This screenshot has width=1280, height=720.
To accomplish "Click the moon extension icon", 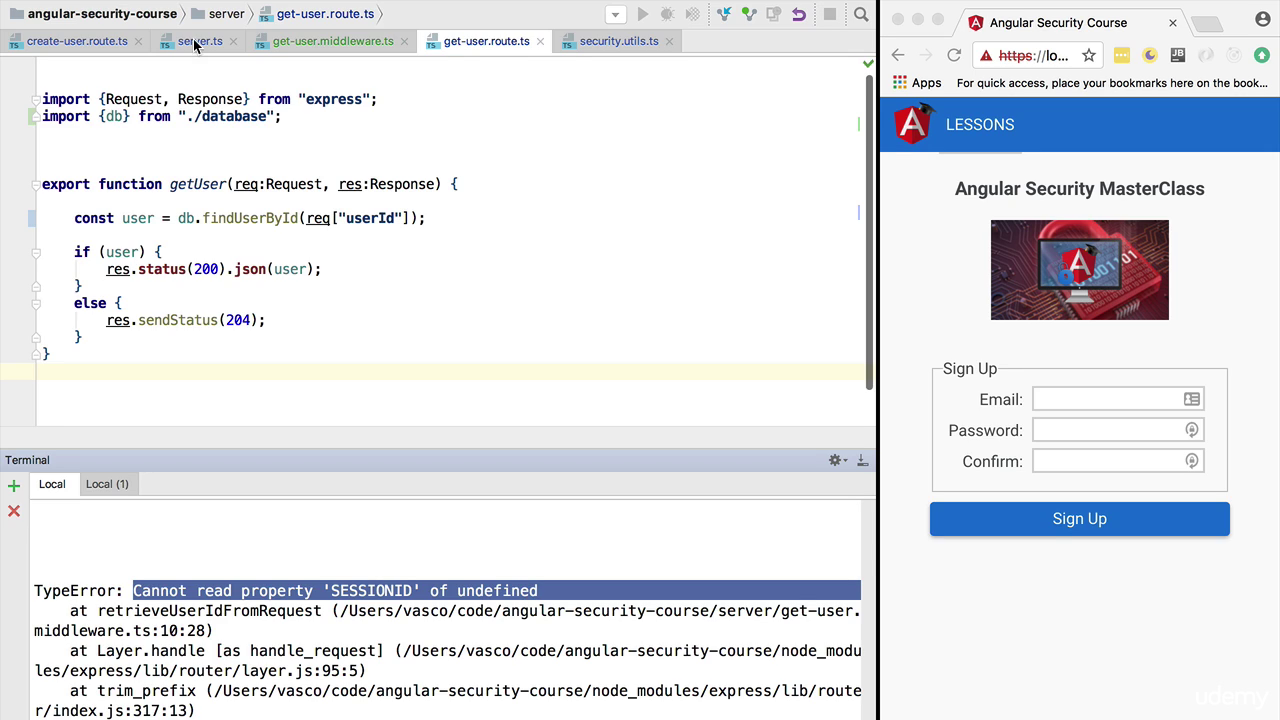I will point(1150,56).
